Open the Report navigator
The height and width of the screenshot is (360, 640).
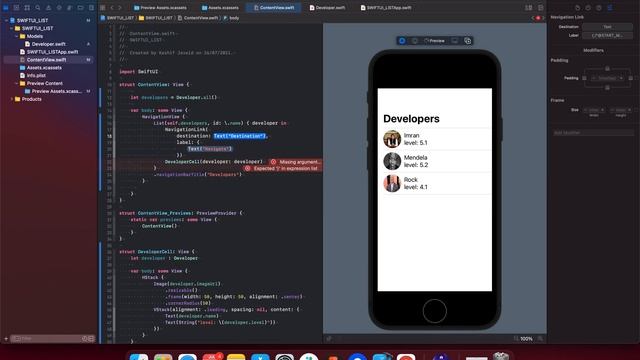(91, 7)
